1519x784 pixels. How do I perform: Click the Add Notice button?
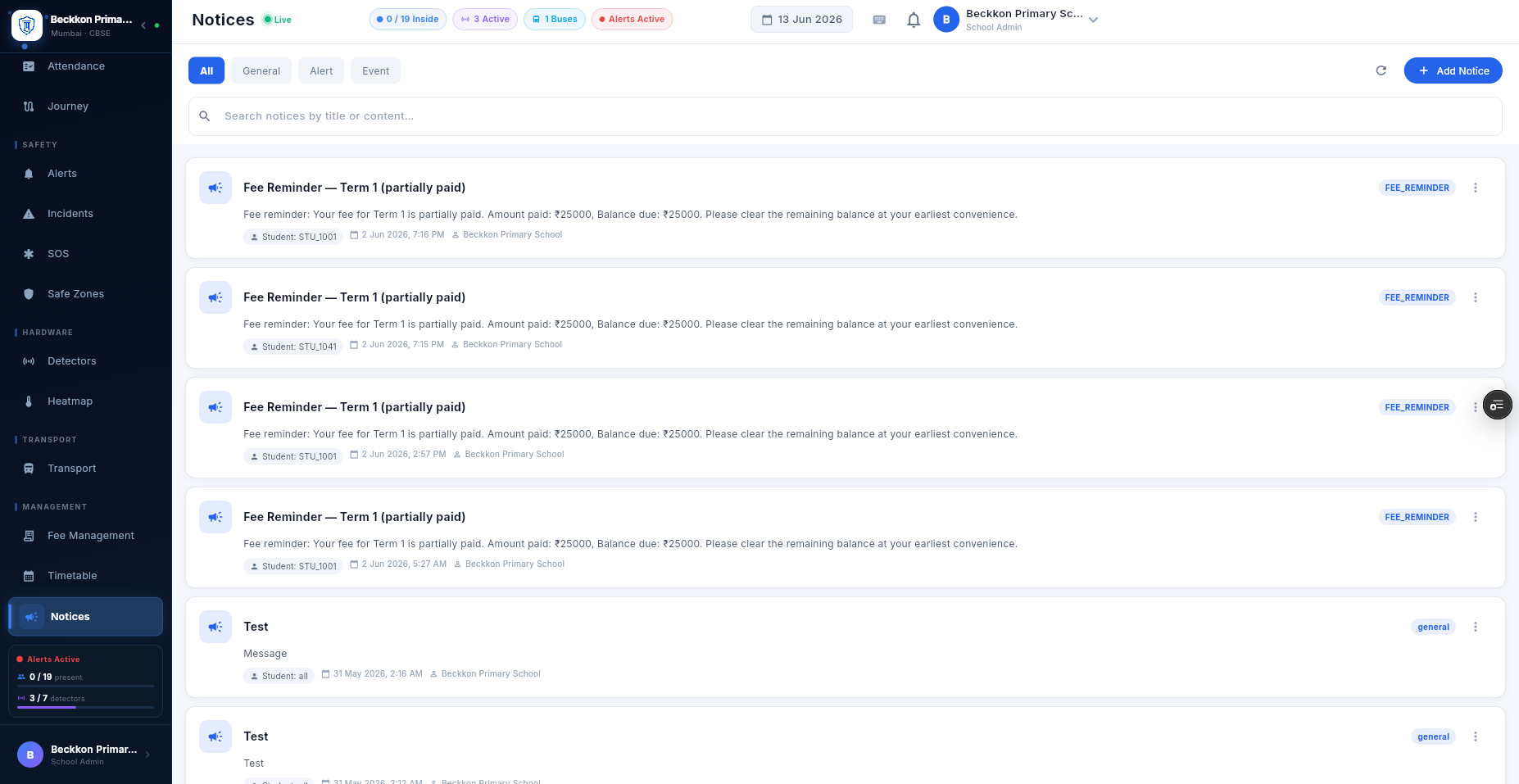(1453, 70)
